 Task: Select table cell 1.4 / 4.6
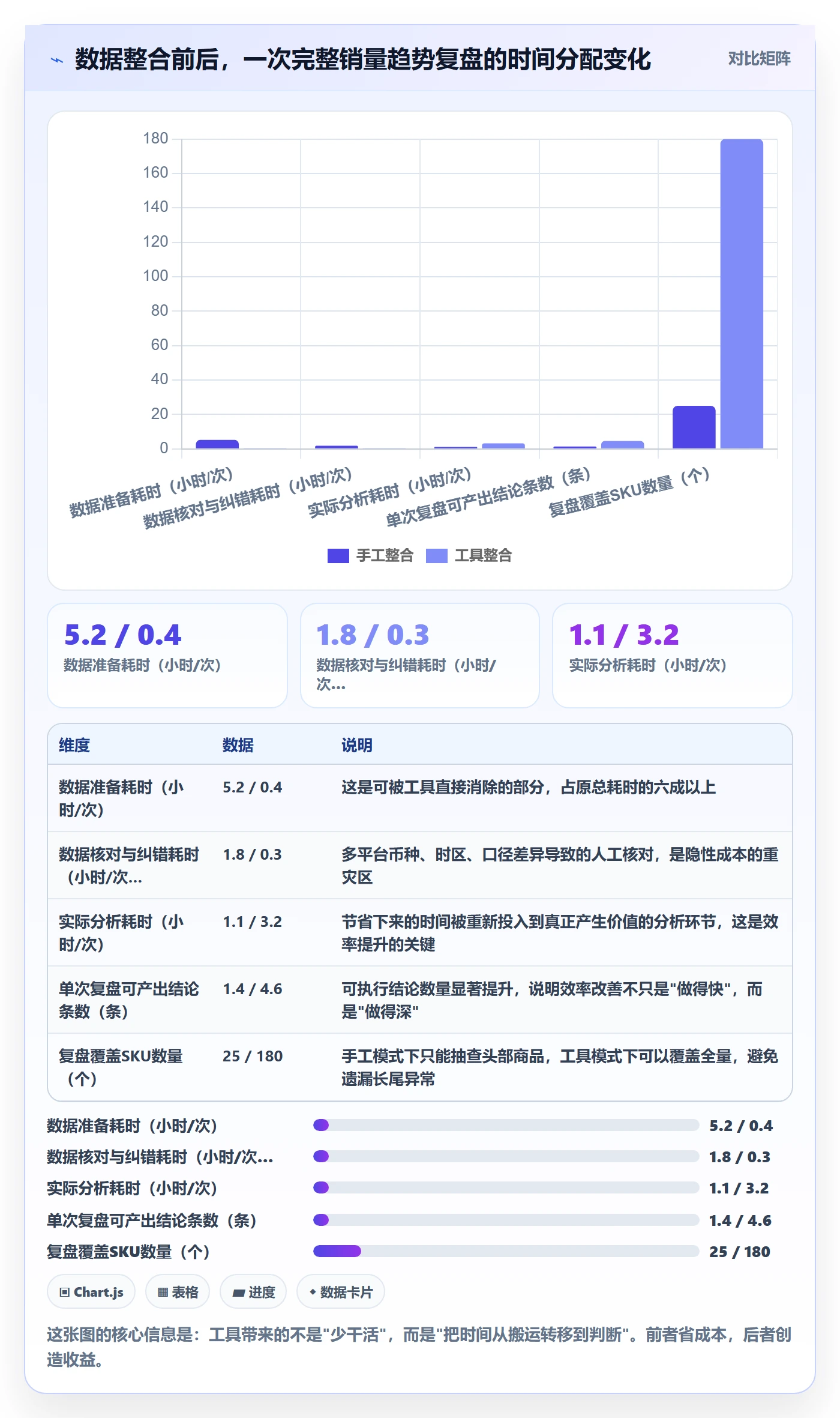point(252,989)
